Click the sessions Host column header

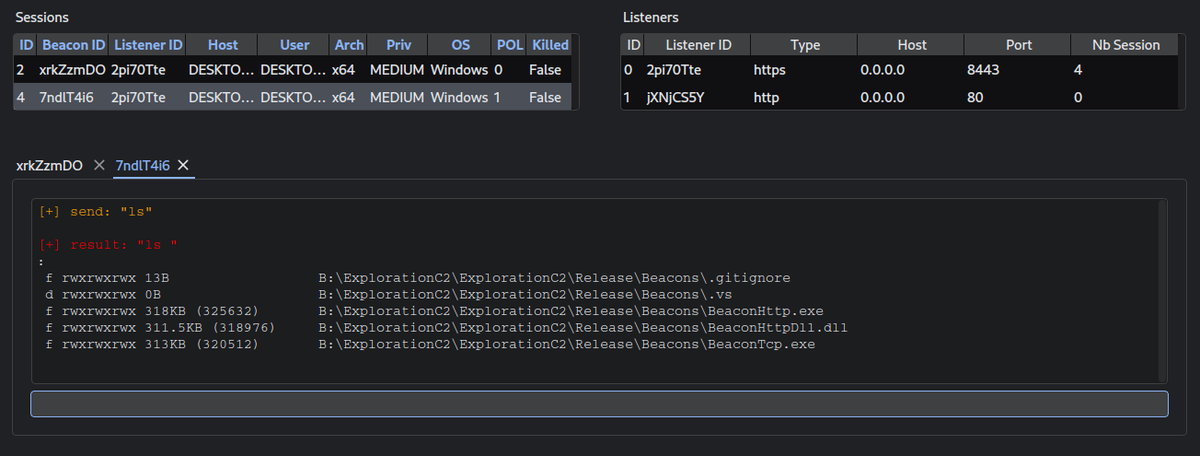pyautogui.click(x=223, y=45)
